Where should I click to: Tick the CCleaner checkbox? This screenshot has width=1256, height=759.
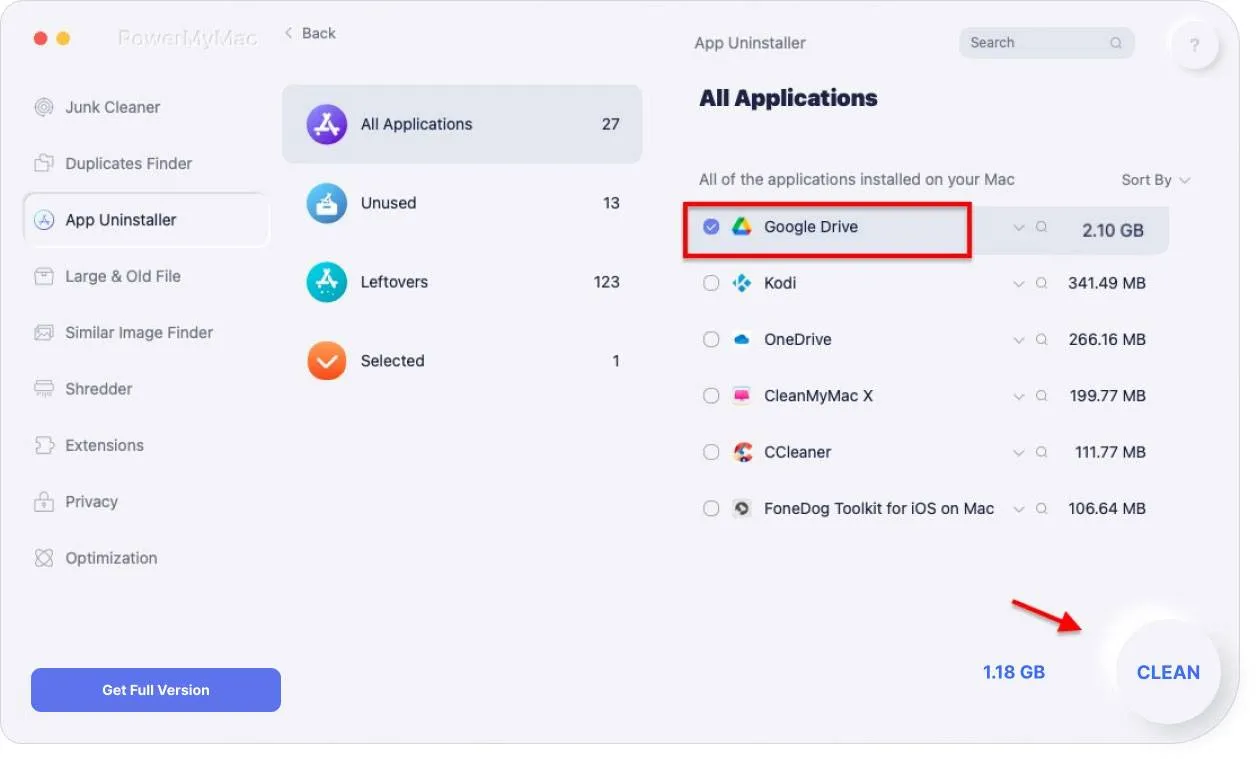711,452
